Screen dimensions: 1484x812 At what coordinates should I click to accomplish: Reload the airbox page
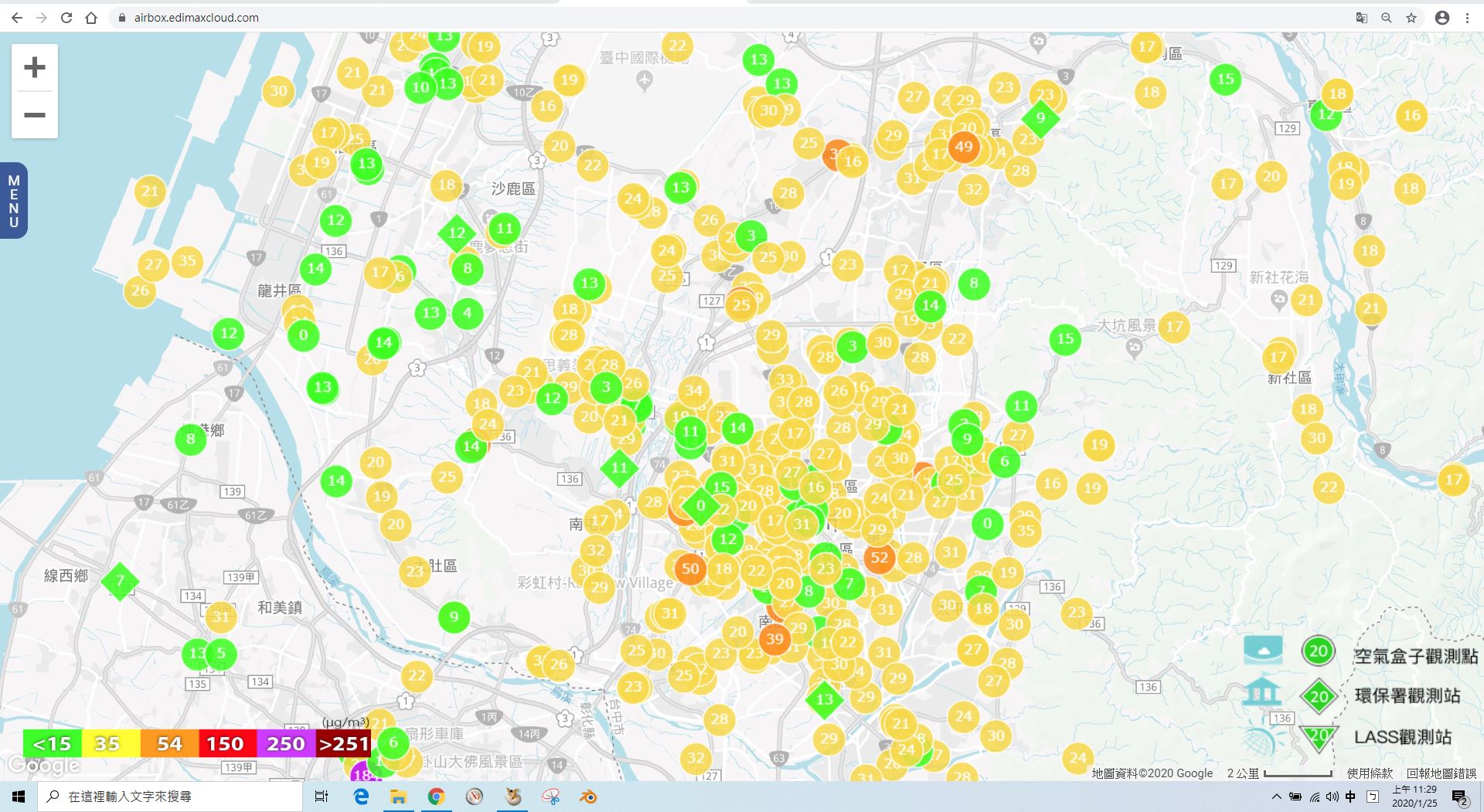(66, 17)
